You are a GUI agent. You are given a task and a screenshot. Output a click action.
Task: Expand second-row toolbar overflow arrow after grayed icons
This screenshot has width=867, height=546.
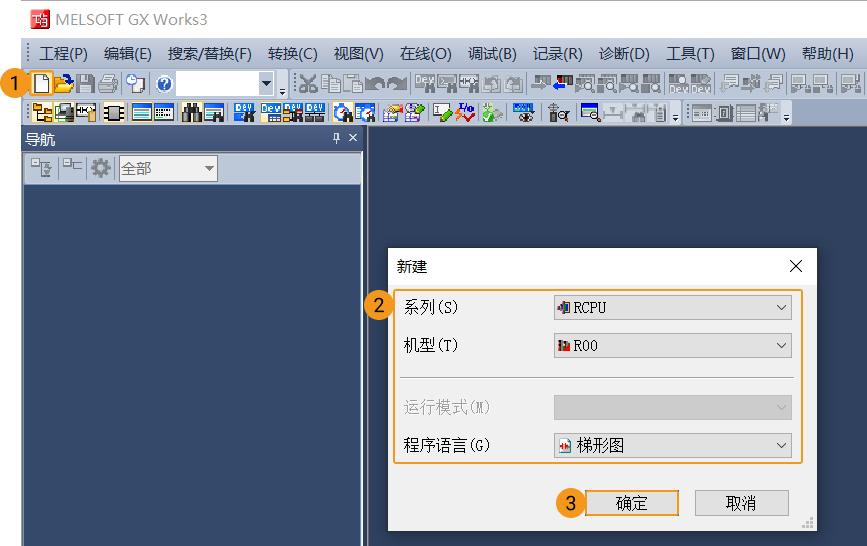(675, 118)
